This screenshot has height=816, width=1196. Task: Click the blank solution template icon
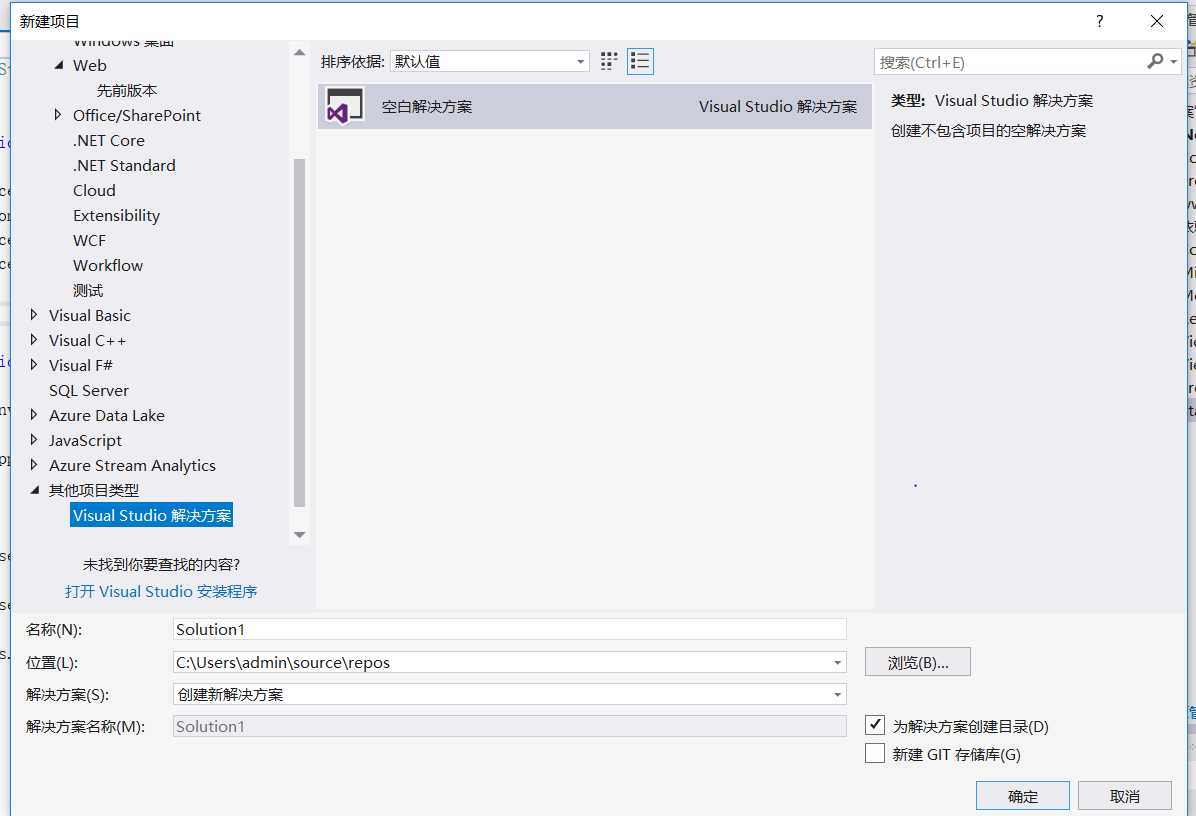(345, 106)
